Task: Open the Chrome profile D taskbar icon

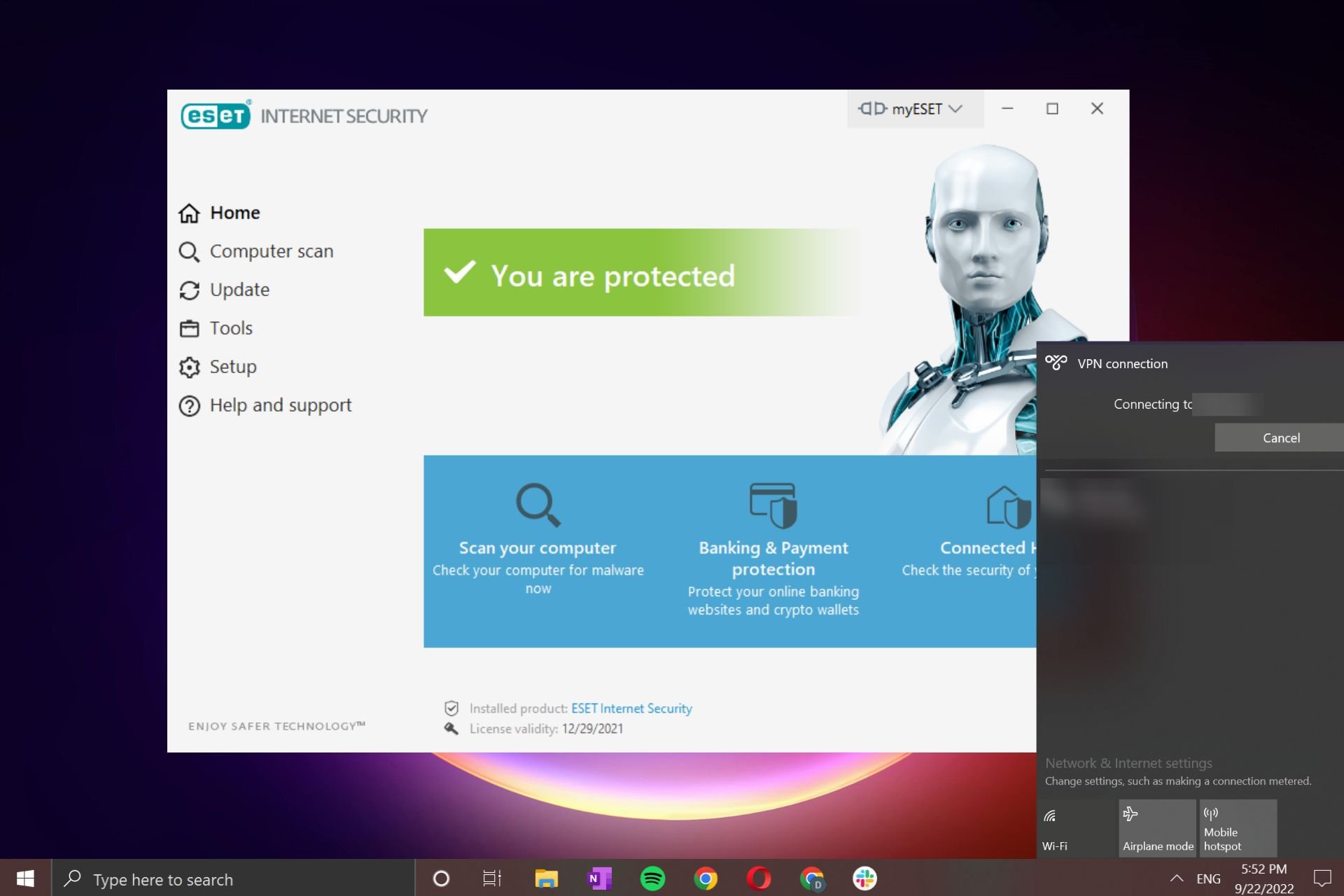Action: [x=812, y=878]
